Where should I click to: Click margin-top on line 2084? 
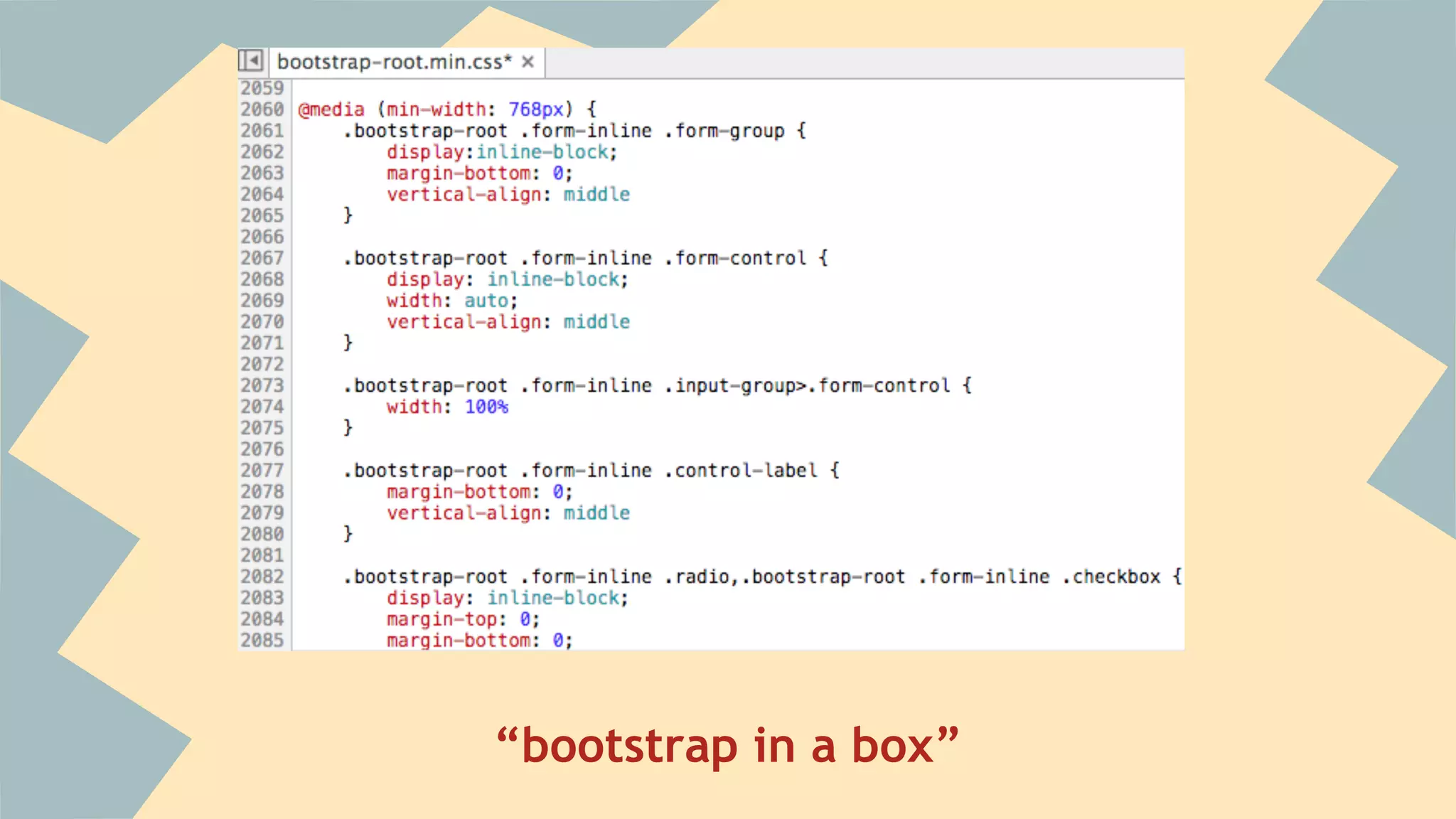(x=441, y=620)
